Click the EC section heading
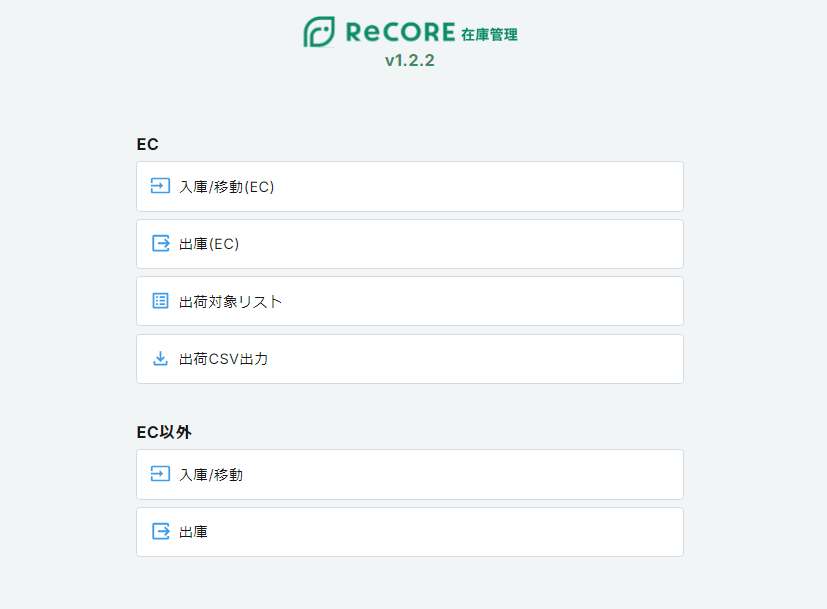 pyautogui.click(x=148, y=144)
